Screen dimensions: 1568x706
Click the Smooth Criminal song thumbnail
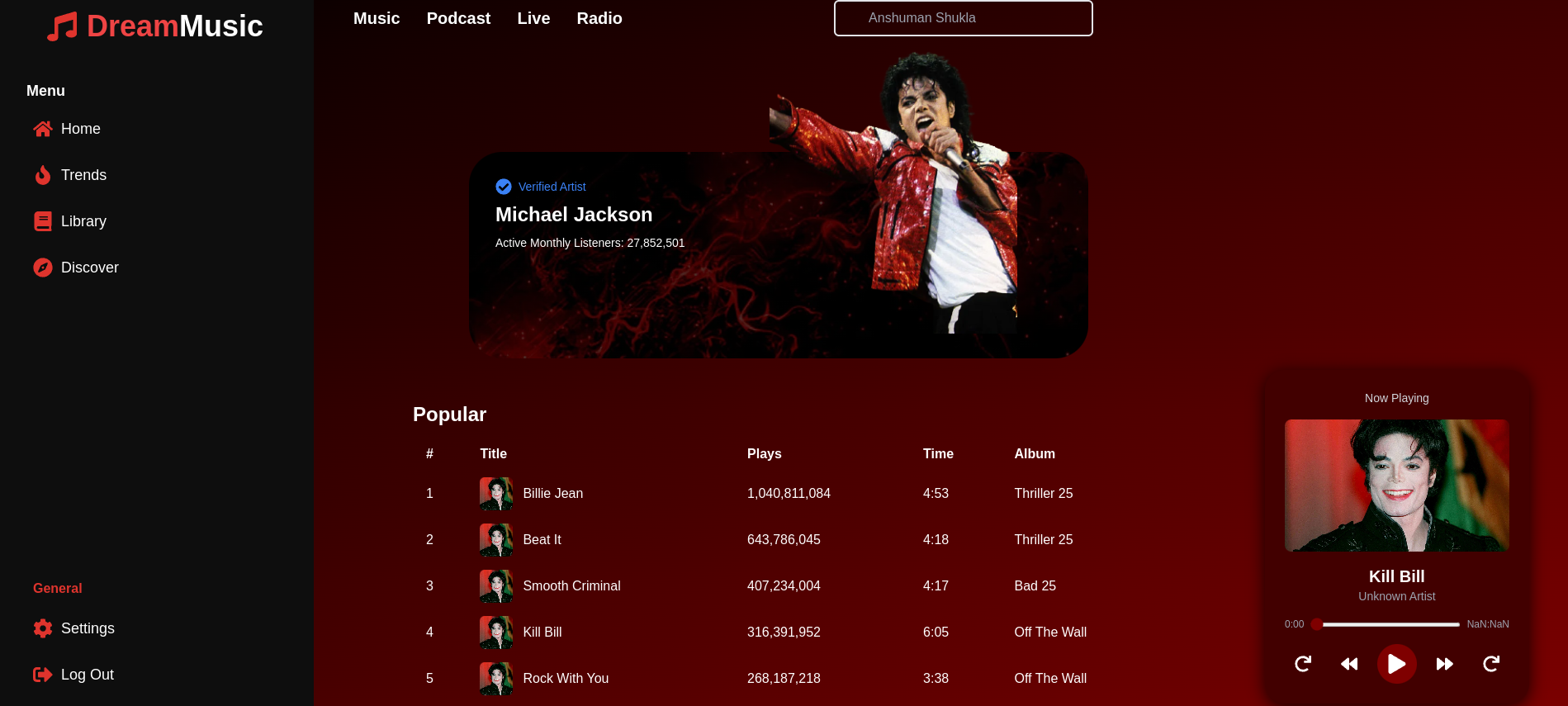496,586
